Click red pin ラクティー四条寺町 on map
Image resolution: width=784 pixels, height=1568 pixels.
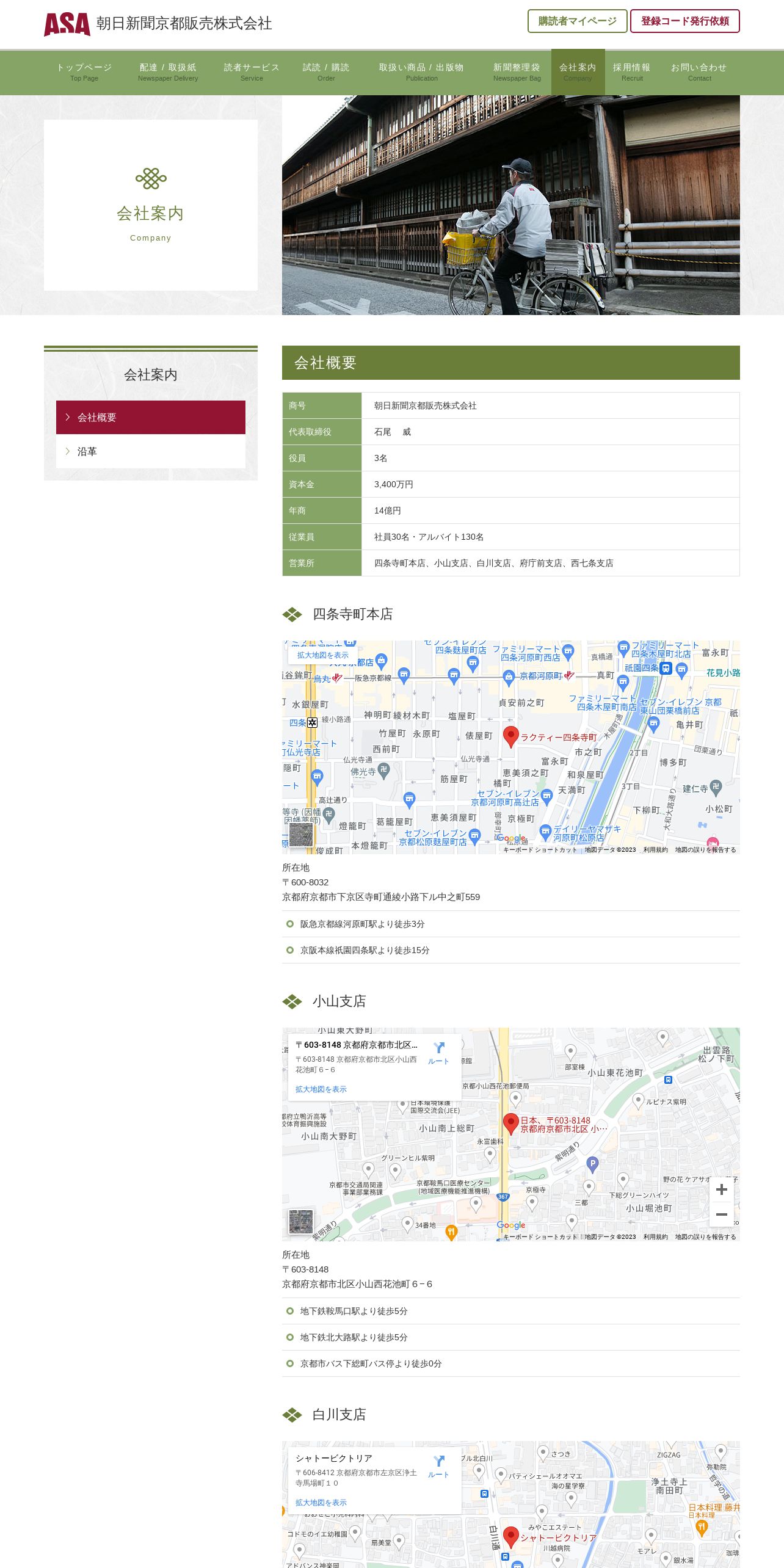[x=510, y=737]
